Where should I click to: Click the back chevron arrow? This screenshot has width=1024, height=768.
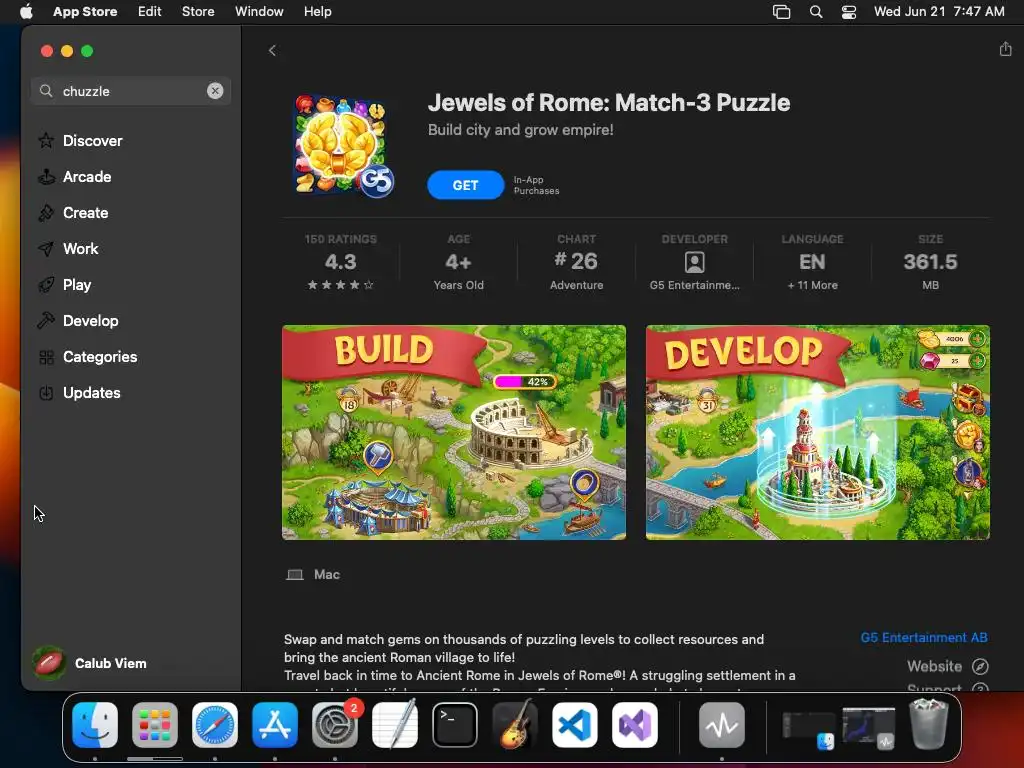272,50
